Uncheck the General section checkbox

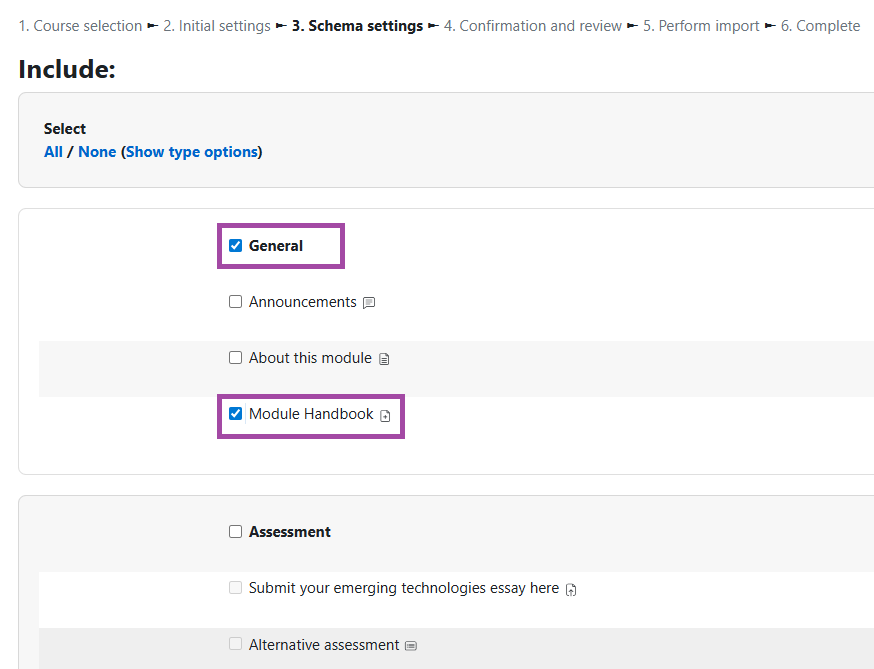click(235, 245)
